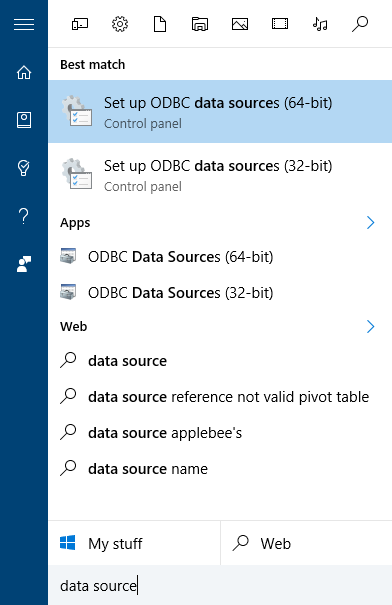
Task: Filter results by Photos icon
Action: coord(240,24)
